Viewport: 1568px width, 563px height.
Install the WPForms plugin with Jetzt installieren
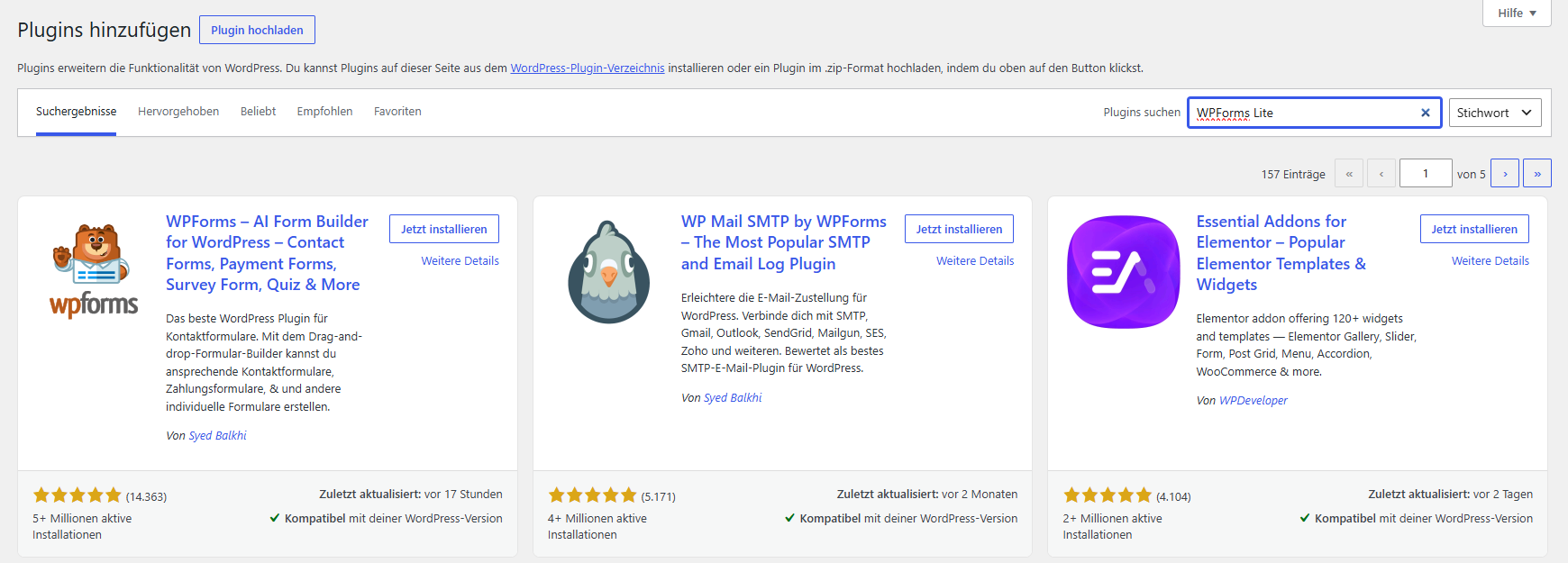tap(444, 229)
